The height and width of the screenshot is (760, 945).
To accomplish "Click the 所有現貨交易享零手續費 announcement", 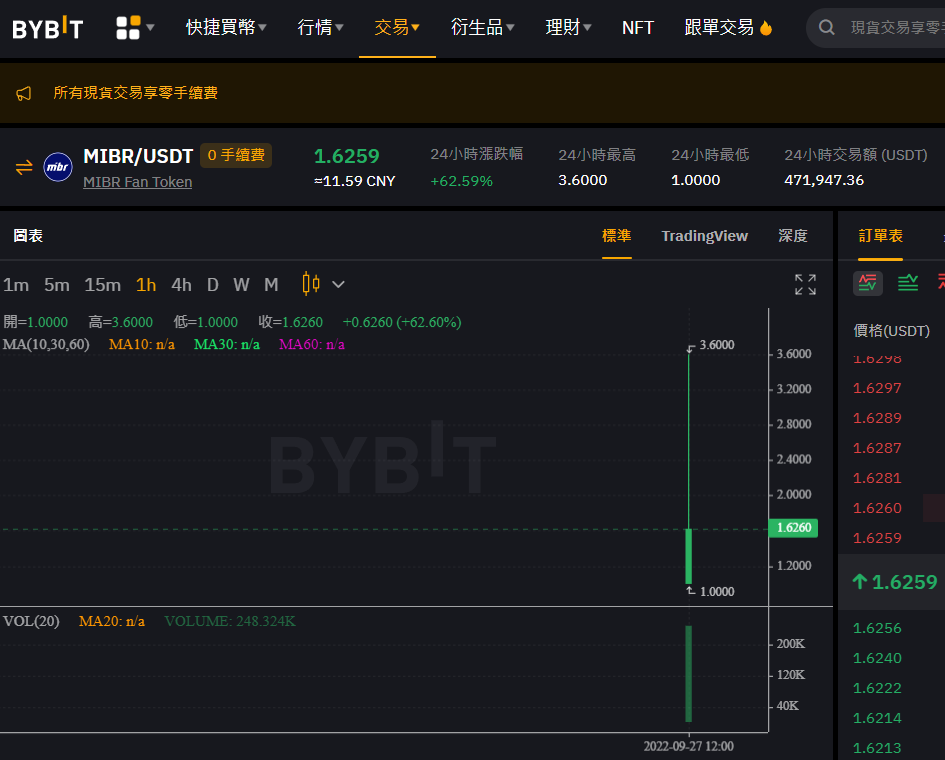I will 136,93.
